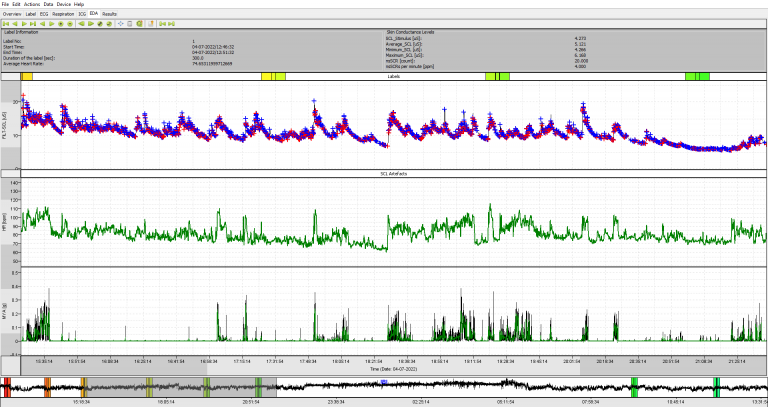Open the File menu

(x=5, y=4)
